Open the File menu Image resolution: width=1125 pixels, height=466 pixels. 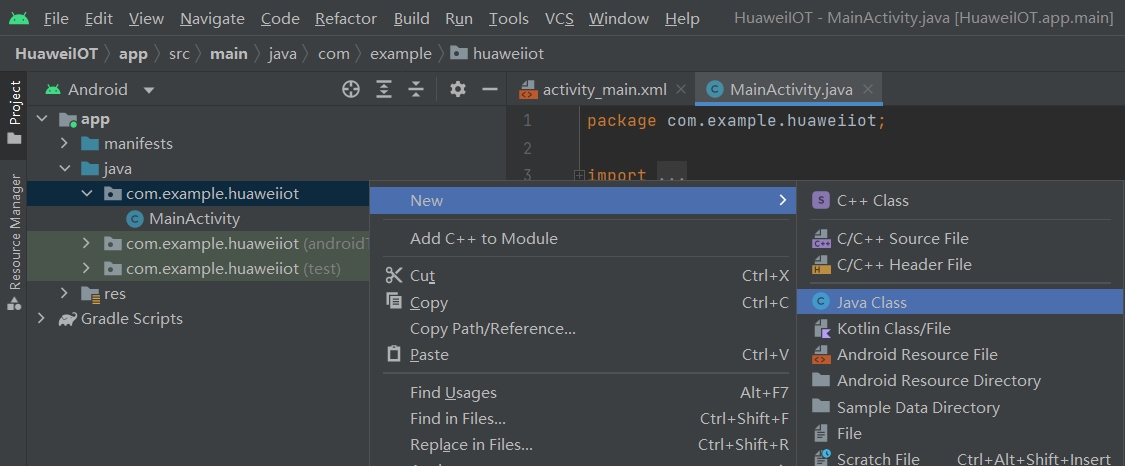(56, 19)
